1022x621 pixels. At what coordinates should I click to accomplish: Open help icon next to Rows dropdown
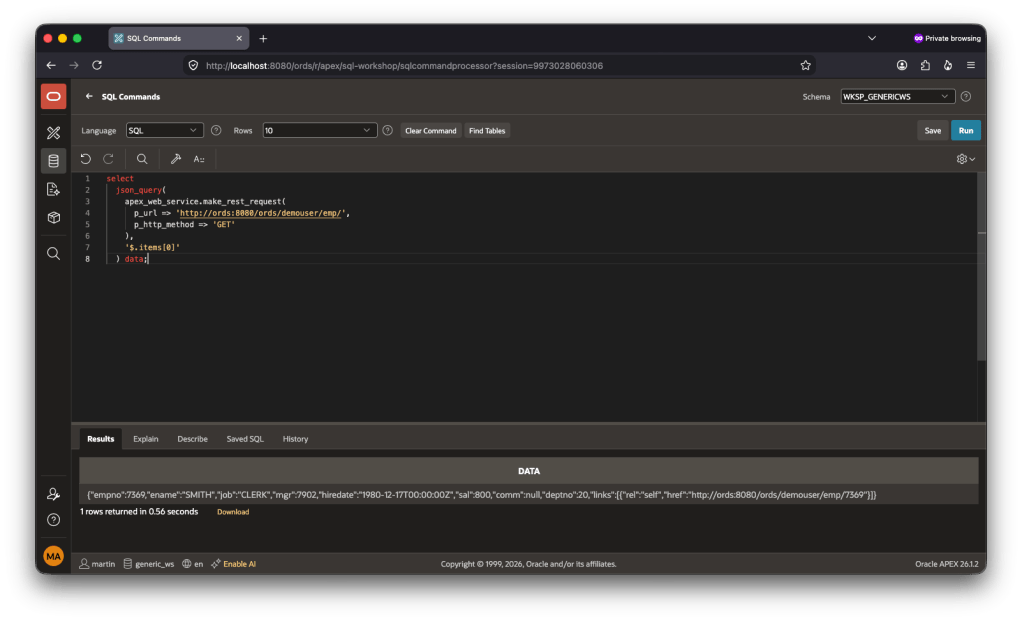pyautogui.click(x=388, y=130)
